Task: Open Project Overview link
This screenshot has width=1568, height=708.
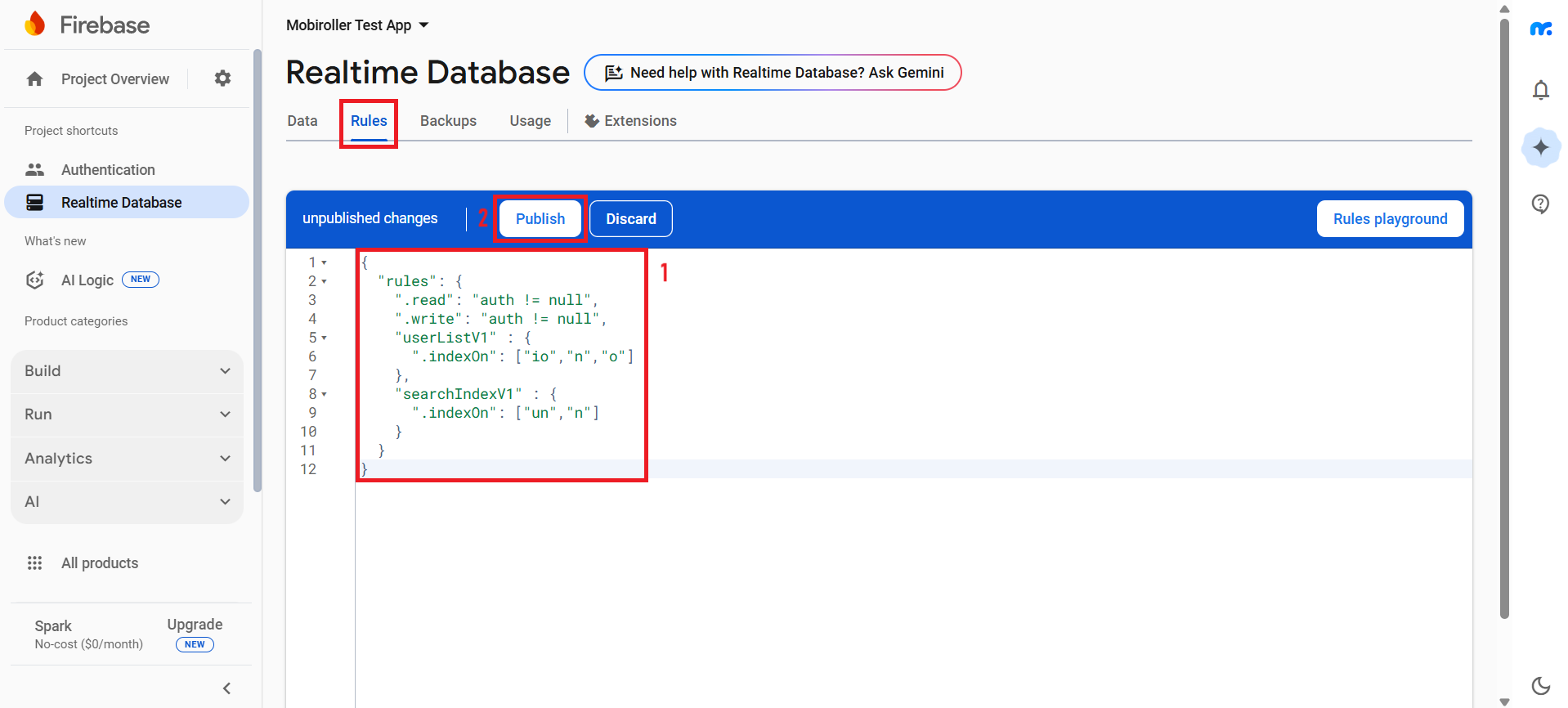Action: coord(115,79)
